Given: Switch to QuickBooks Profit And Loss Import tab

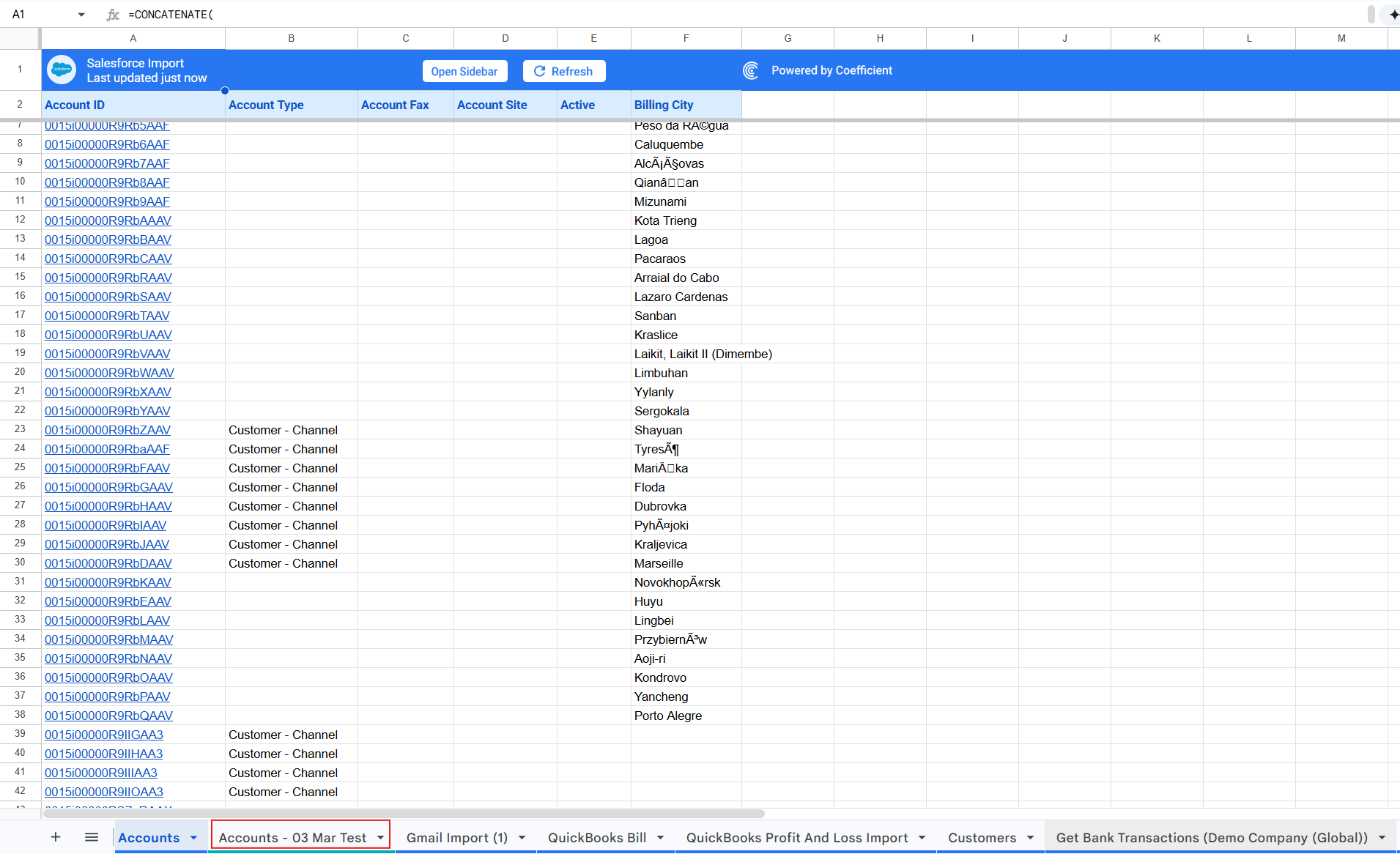Looking at the screenshot, I should tap(796, 838).
